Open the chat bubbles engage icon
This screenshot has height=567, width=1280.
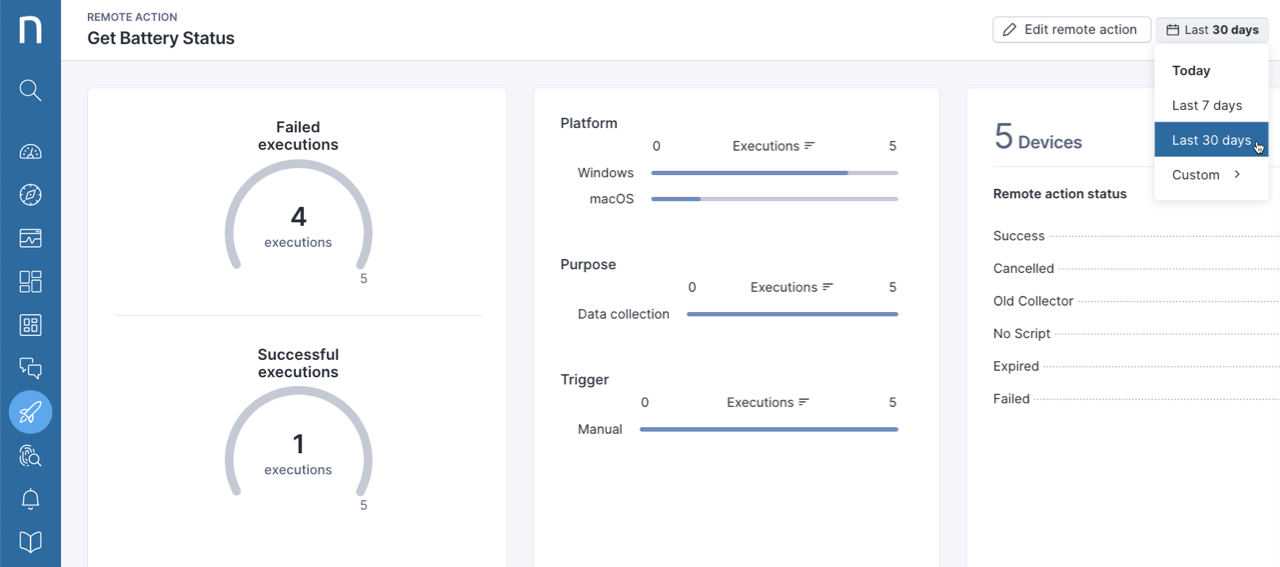pyautogui.click(x=30, y=368)
